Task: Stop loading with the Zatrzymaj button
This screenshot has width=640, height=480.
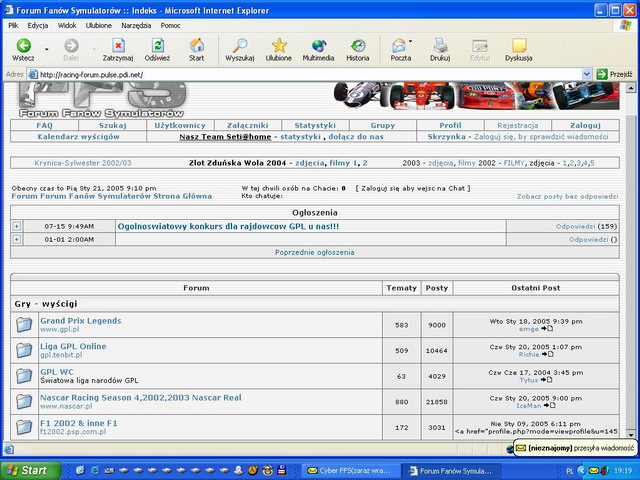Action: click(x=118, y=50)
